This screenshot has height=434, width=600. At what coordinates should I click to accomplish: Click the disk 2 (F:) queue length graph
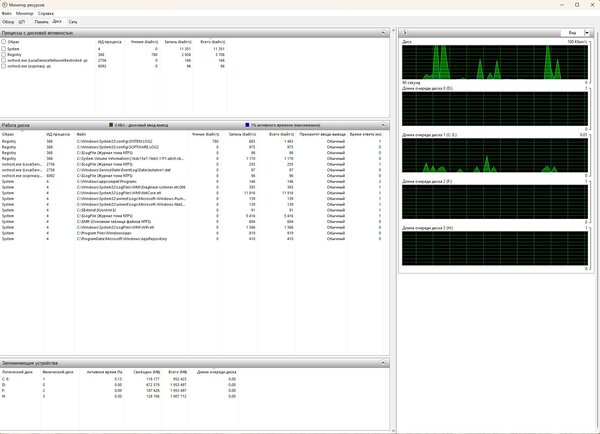[x=495, y=202]
